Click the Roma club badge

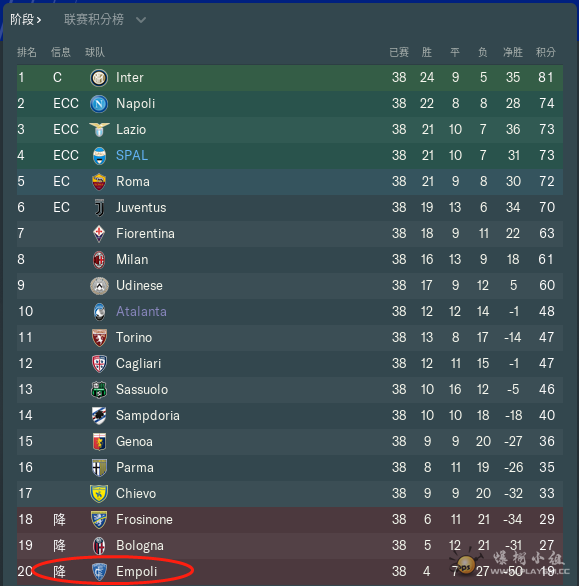pos(99,182)
